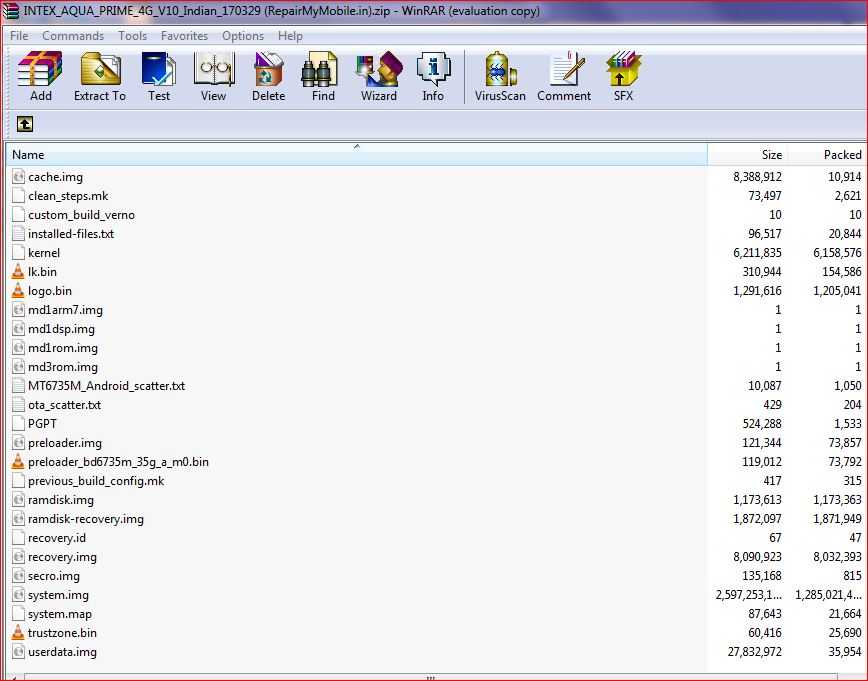Show archive Info from toolbar
Screen dimensions: 868x681
pyautogui.click(x=433, y=76)
